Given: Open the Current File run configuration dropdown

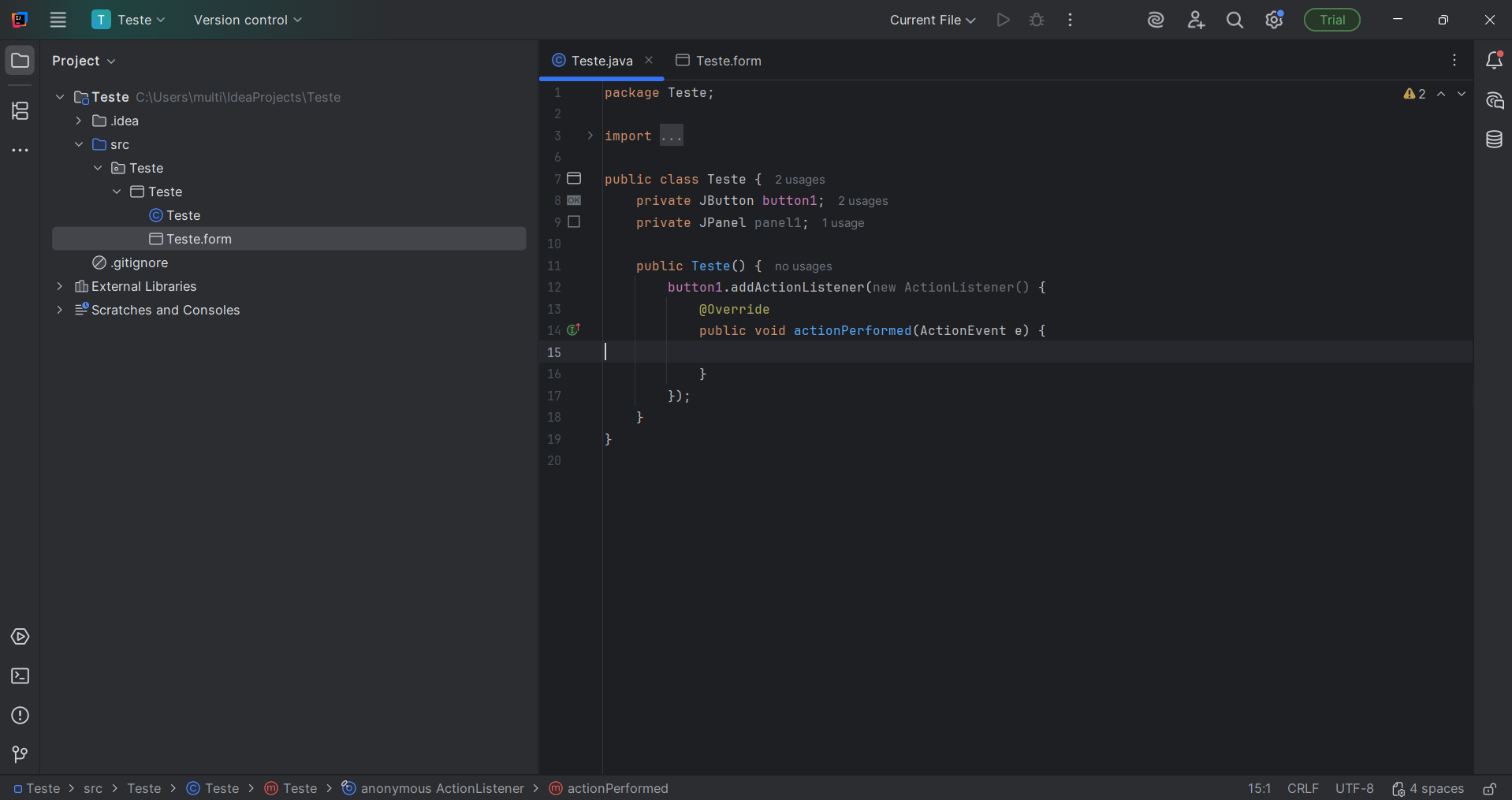Looking at the screenshot, I should 932,20.
